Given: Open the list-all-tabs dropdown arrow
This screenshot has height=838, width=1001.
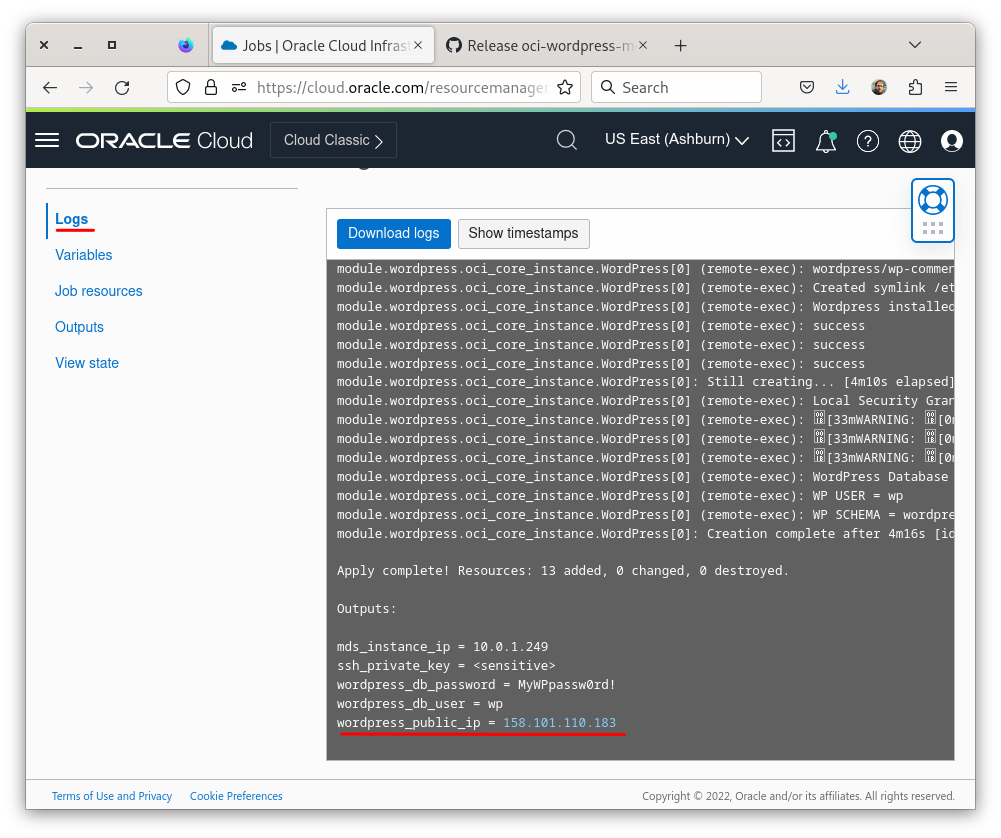Looking at the screenshot, I should [x=915, y=44].
